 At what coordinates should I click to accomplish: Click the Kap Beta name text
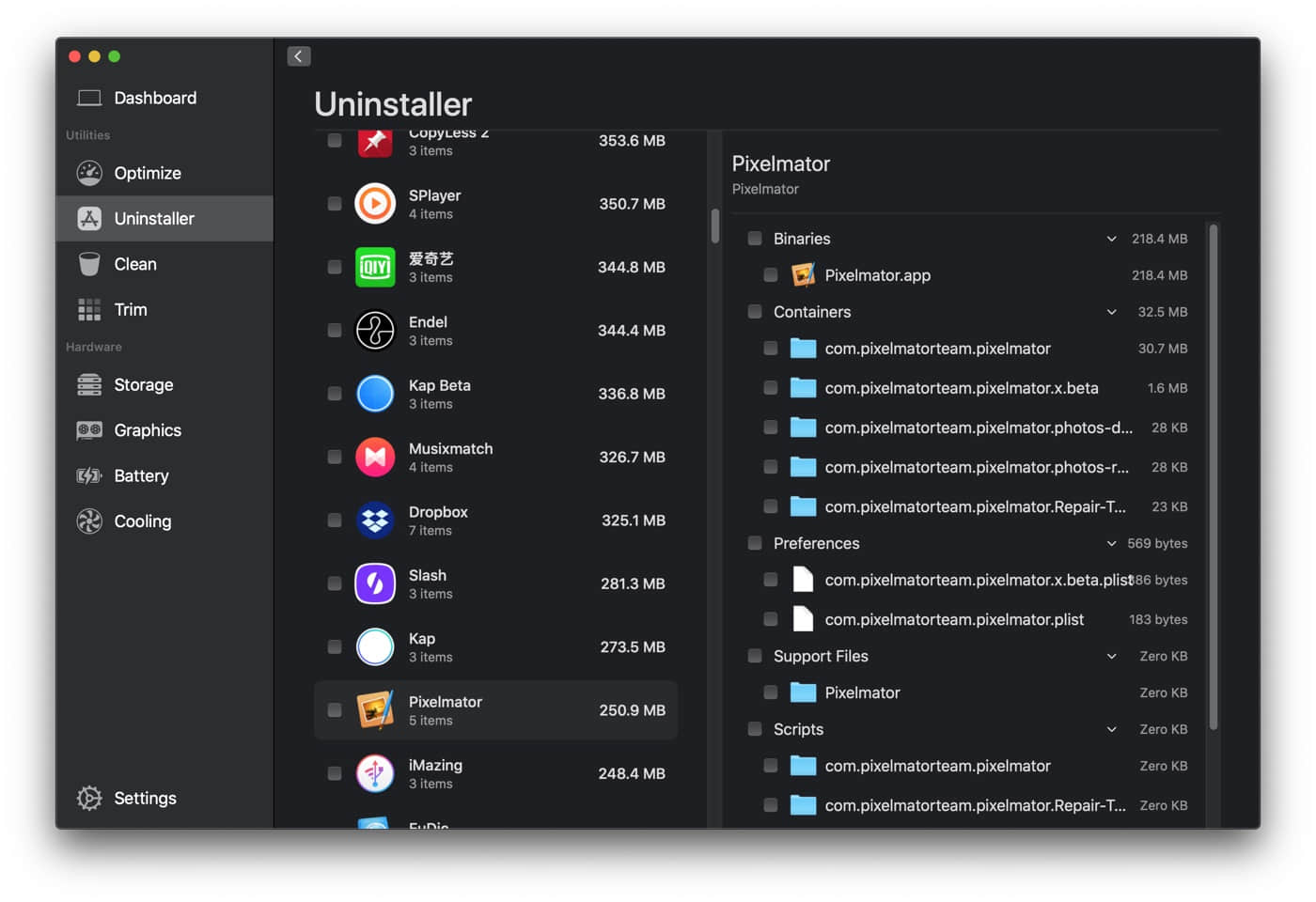[440, 385]
